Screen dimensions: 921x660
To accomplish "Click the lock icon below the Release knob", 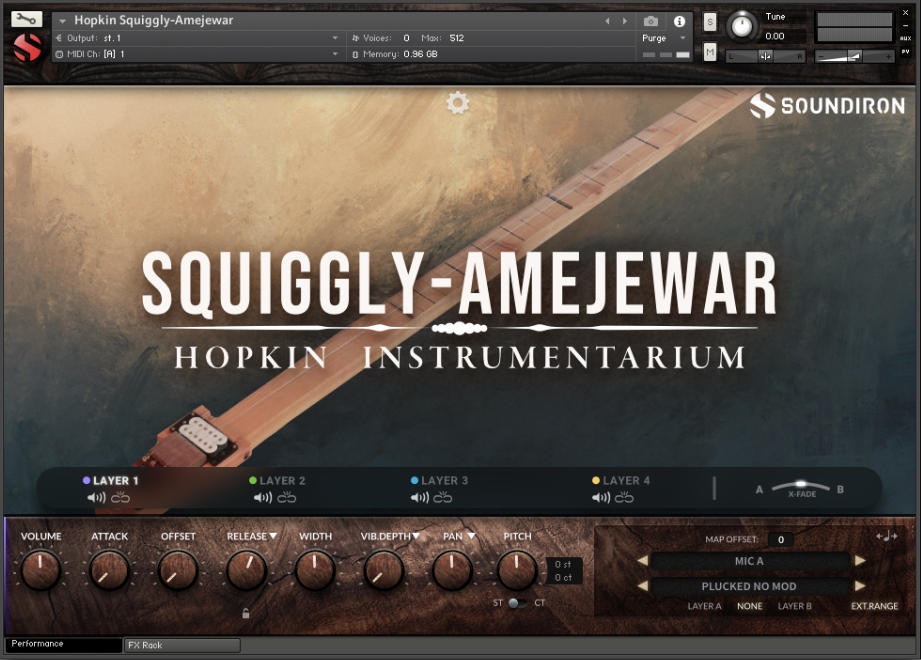I will 245,615.
